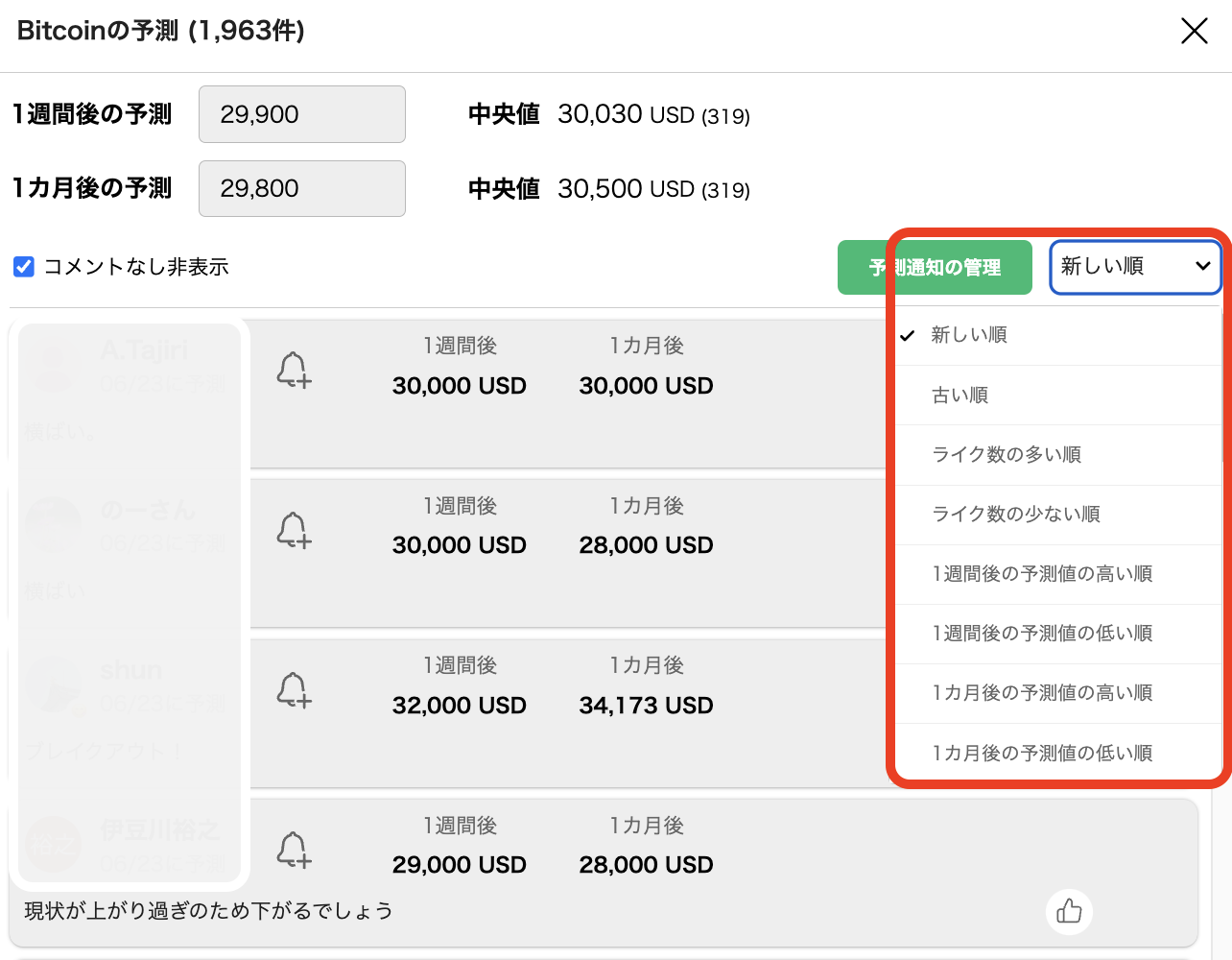Open the 新しい順 sort dropdown
The width and height of the screenshot is (1232, 960).
click(x=1136, y=267)
